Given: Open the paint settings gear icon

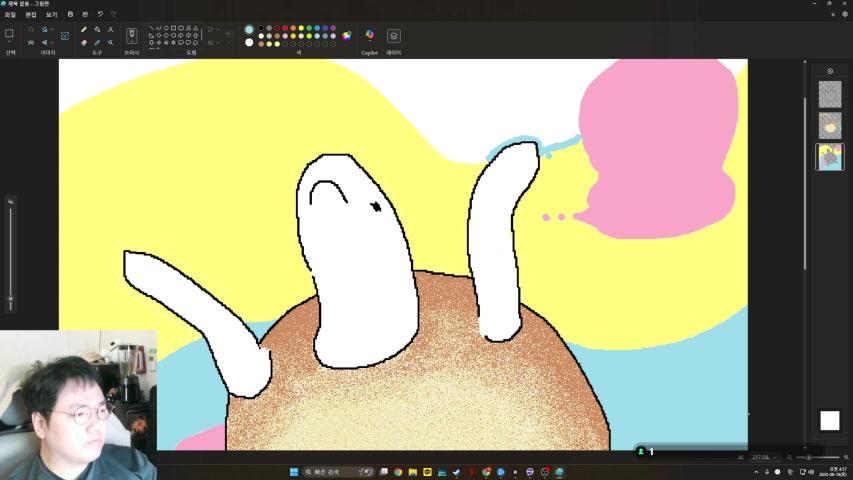Looking at the screenshot, I should (x=845, y=14).
